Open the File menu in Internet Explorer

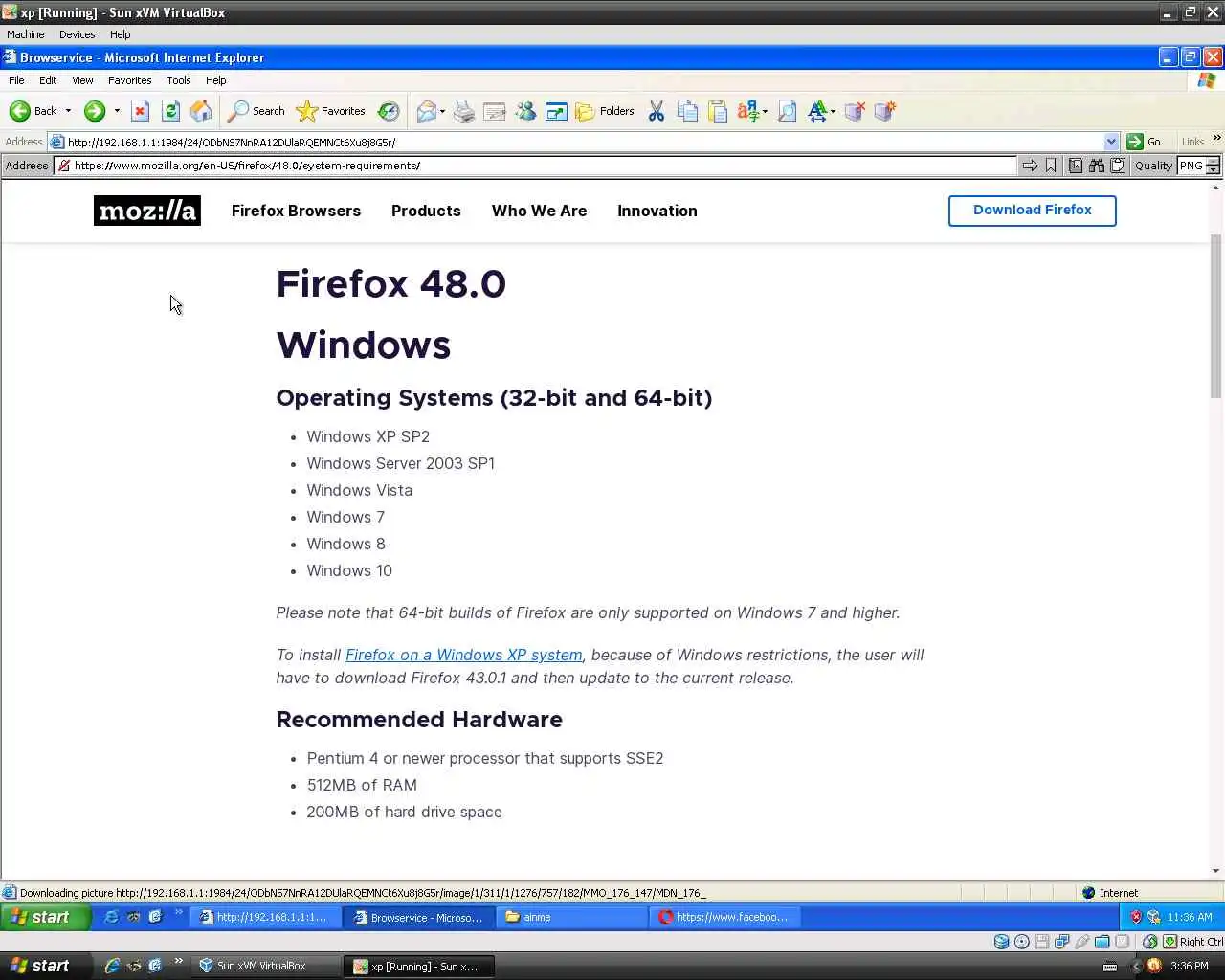point(16,80)
